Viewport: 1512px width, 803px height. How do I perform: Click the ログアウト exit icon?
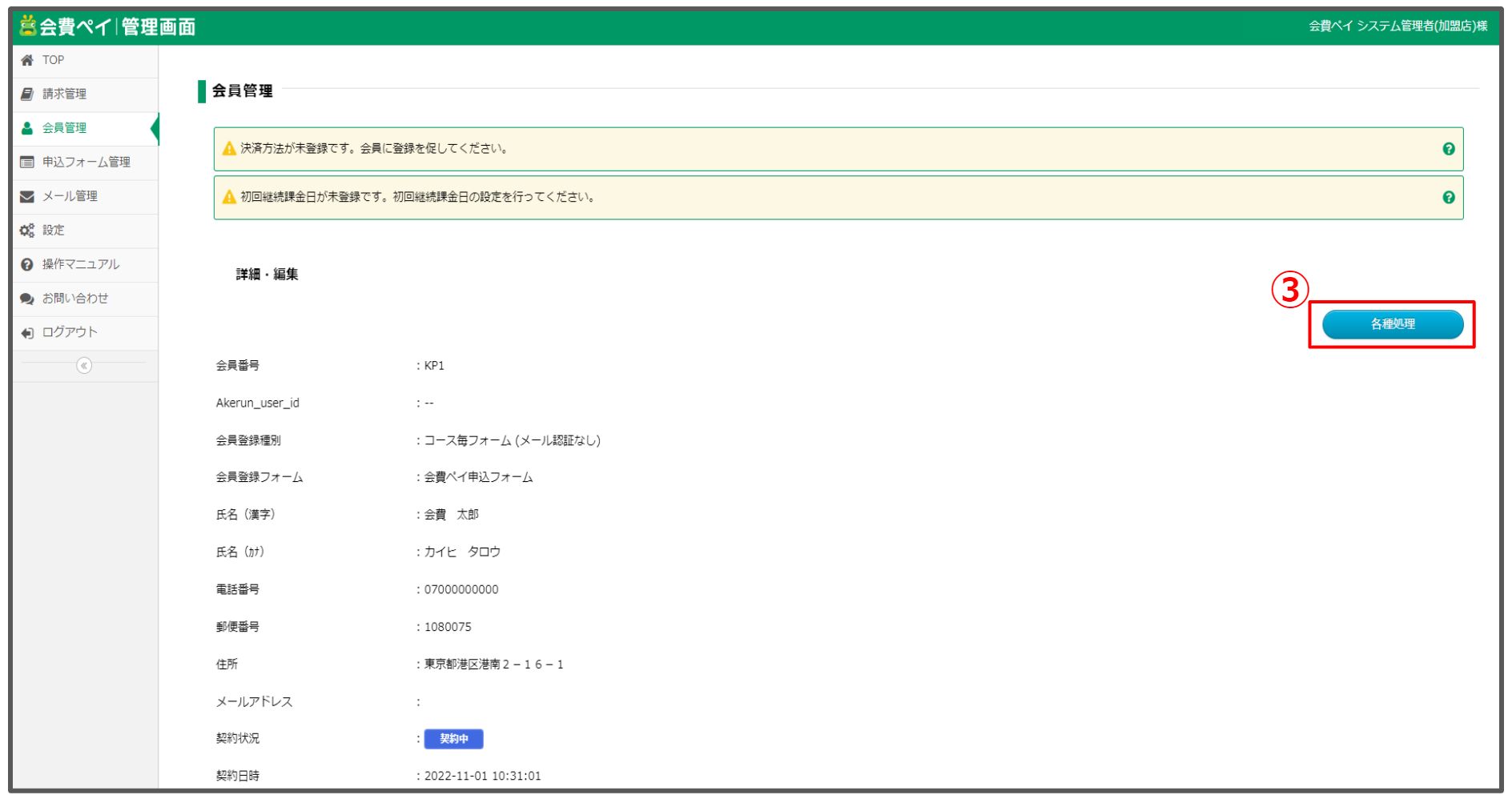pyautogui.click(x=27, y=333)
